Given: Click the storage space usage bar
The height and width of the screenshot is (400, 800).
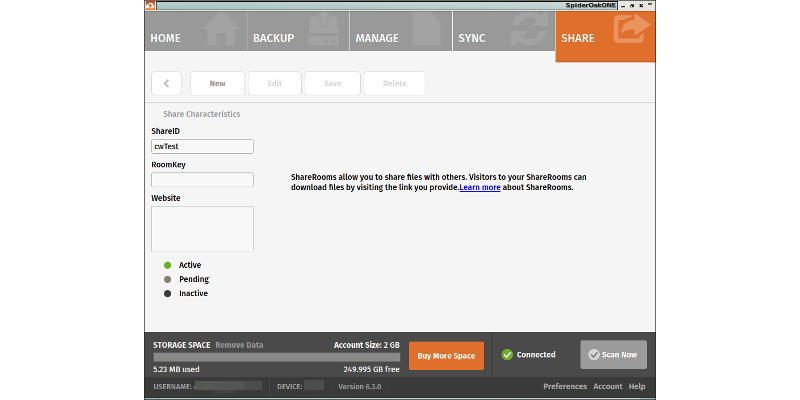Looking at the screenshot, I should 277,357.
